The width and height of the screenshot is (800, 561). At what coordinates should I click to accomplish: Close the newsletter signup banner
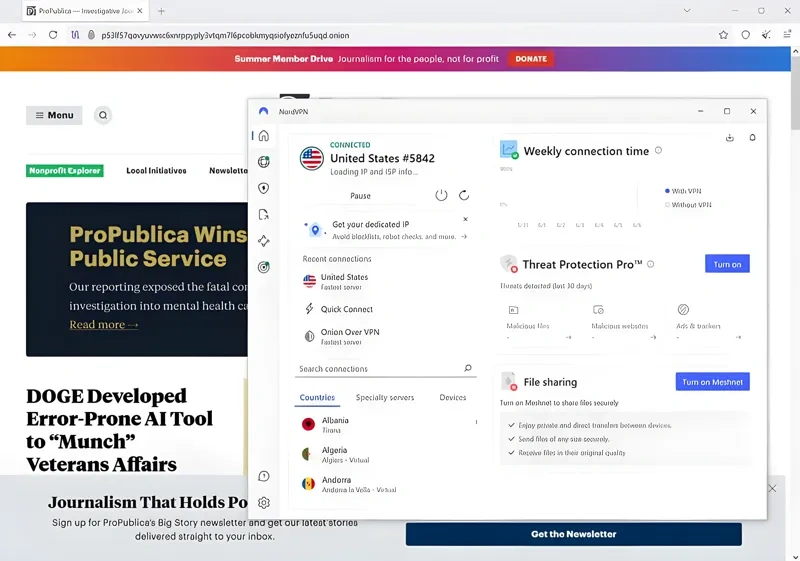pyautogui.click(x=772, y=489)
